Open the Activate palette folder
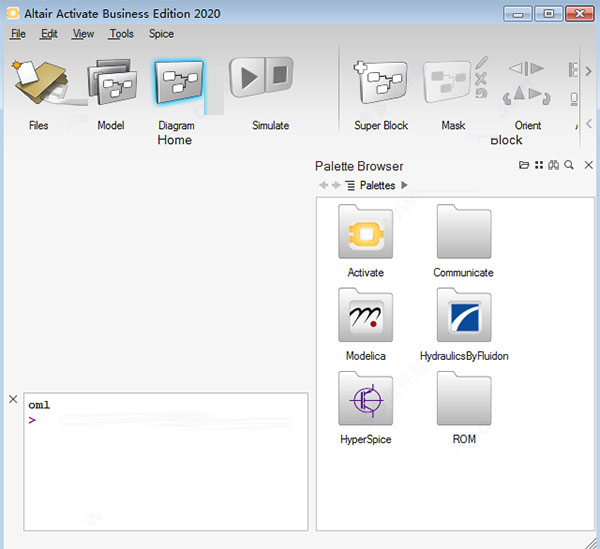This screenshot has height=549, width=600. coord(365,233)
